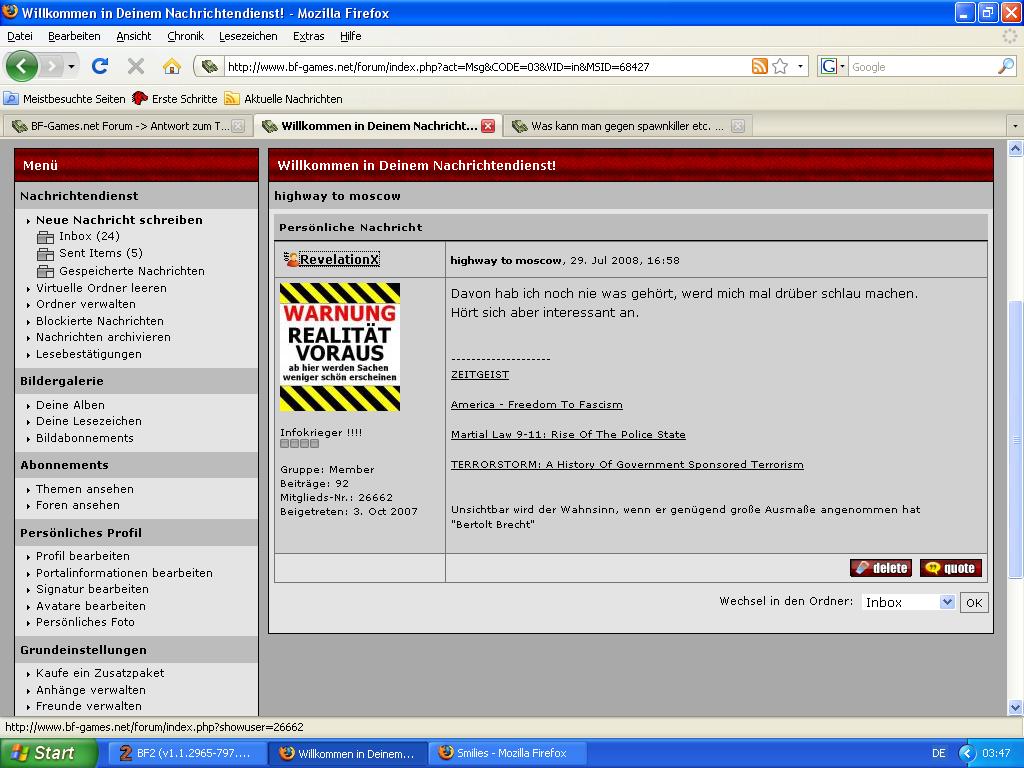
Task: Open the Inbox folder icon in sidebar
Action: pos(45,237)
